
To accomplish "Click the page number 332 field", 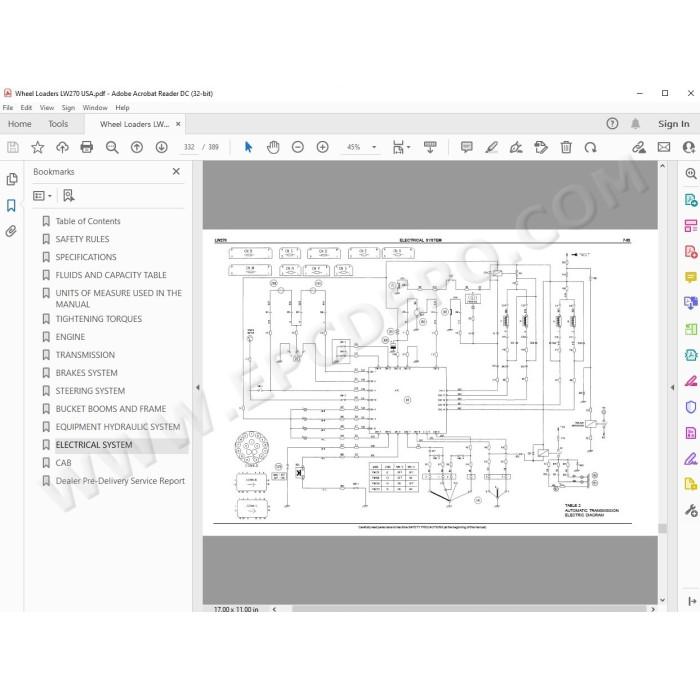I will coord(189,147).
